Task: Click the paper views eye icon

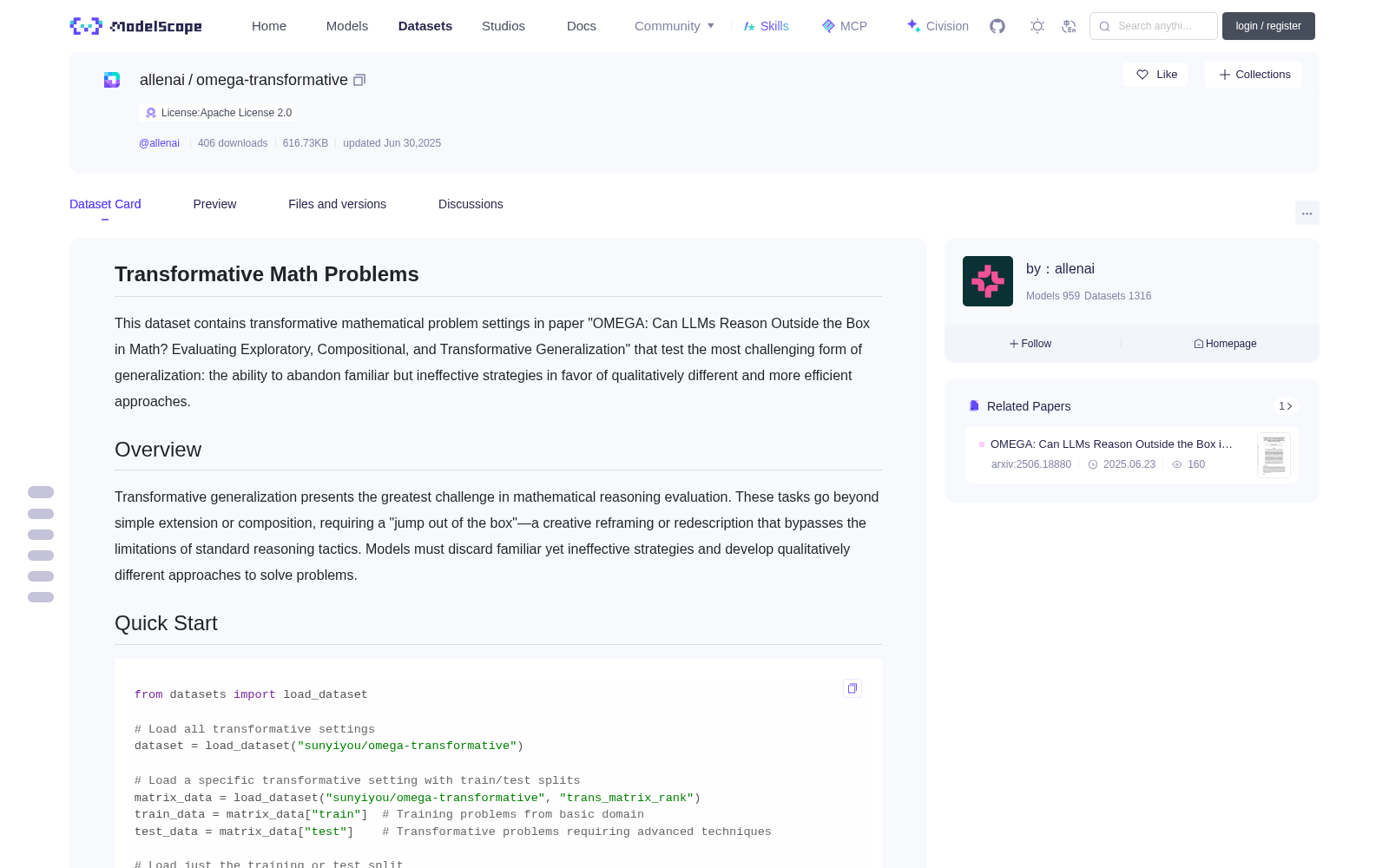Action: [x=1177, y=464]
